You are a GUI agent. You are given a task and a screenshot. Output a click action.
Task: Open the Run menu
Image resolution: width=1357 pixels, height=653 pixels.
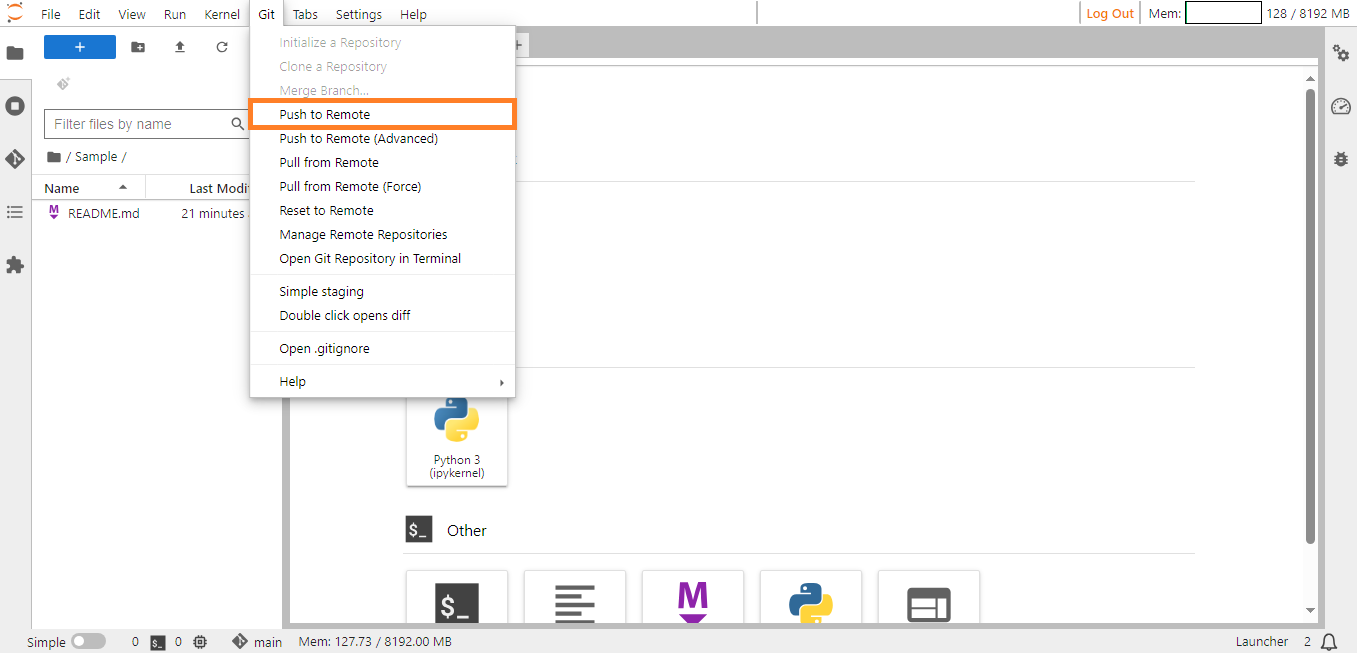tap(175, 14)
